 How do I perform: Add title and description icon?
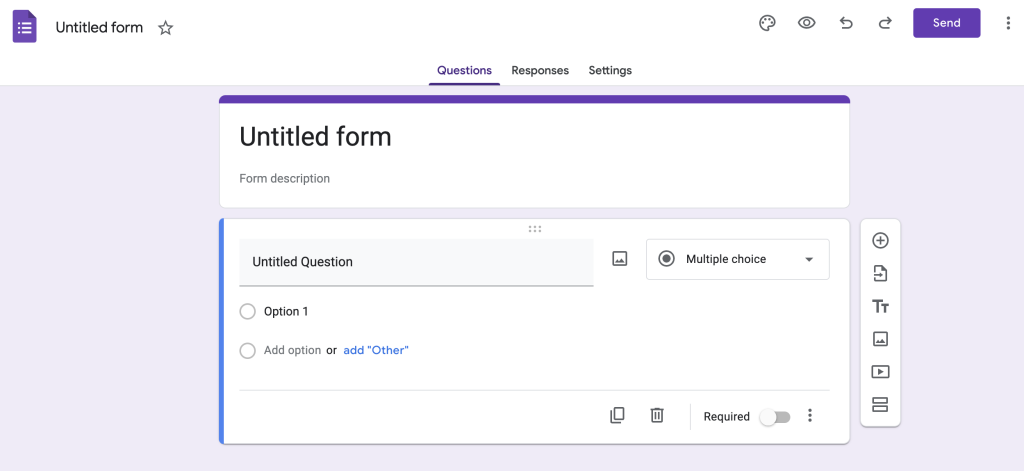tap(880, 306)
